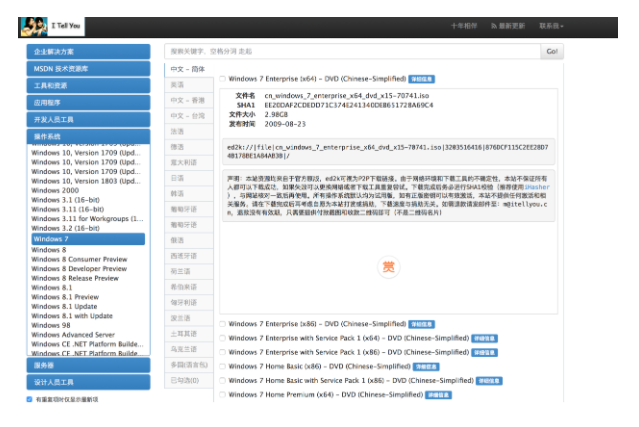Image resolution: width=639 pixels, height=427 pixels.
Task: Switch to the 希伯来语 language tab
Action: click(x=189, y=287)
